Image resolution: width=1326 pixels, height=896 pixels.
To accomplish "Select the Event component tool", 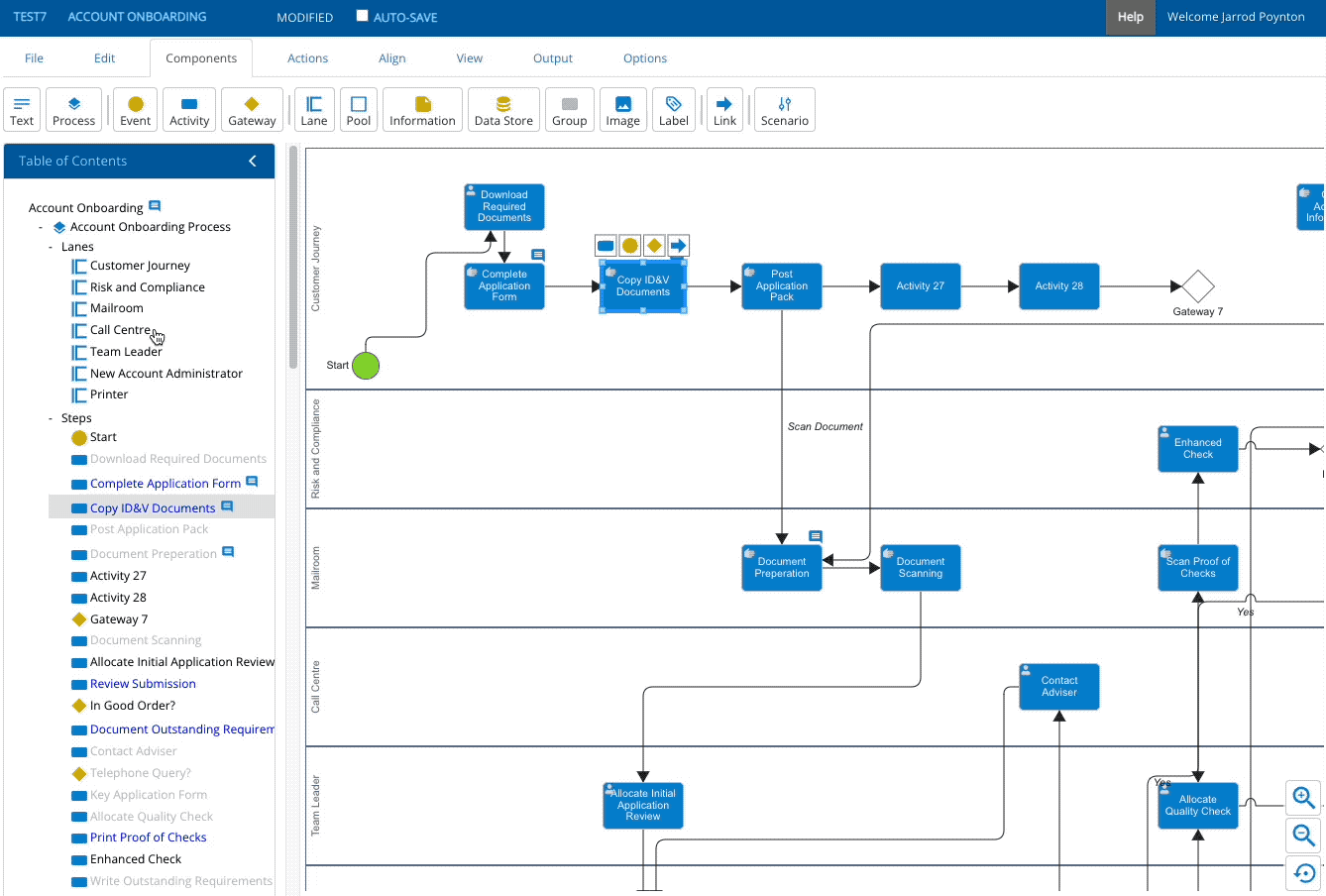I will click(x=136, y=109).
